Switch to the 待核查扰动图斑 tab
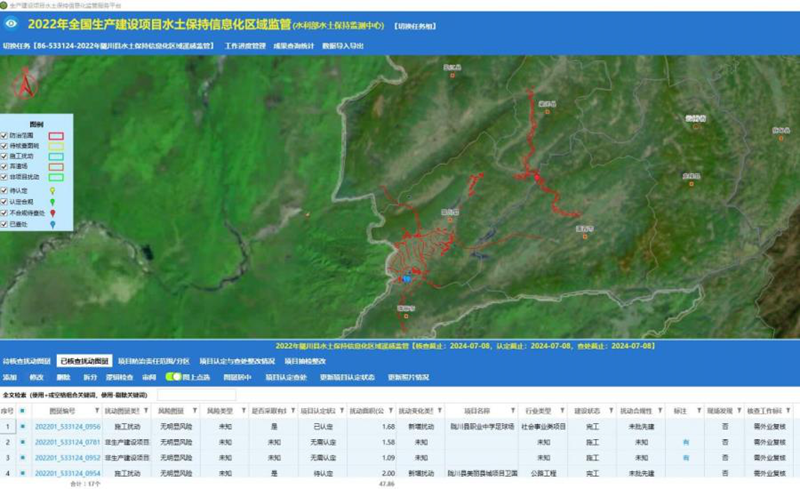 26,360
